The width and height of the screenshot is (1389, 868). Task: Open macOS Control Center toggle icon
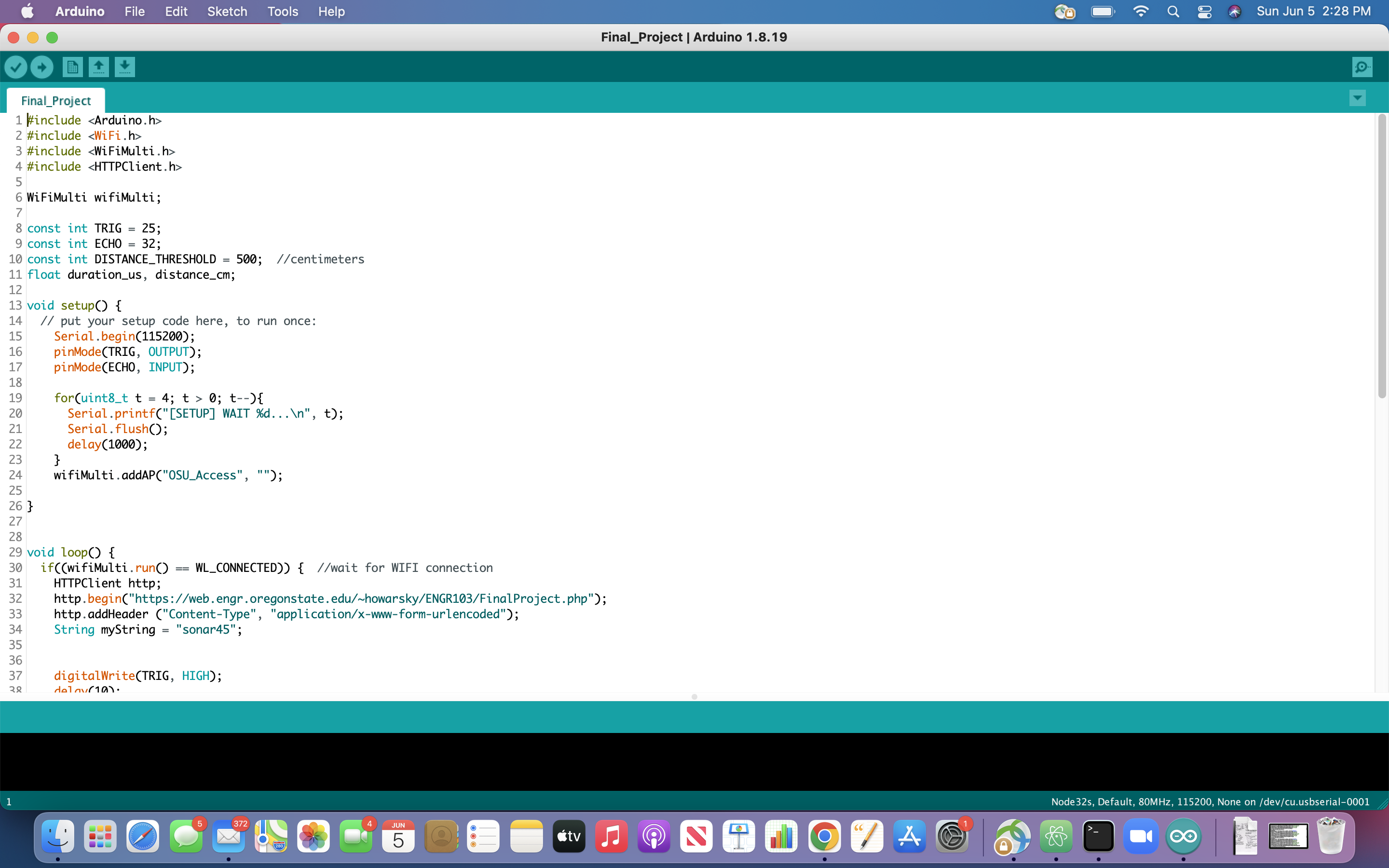[1204, 12]
